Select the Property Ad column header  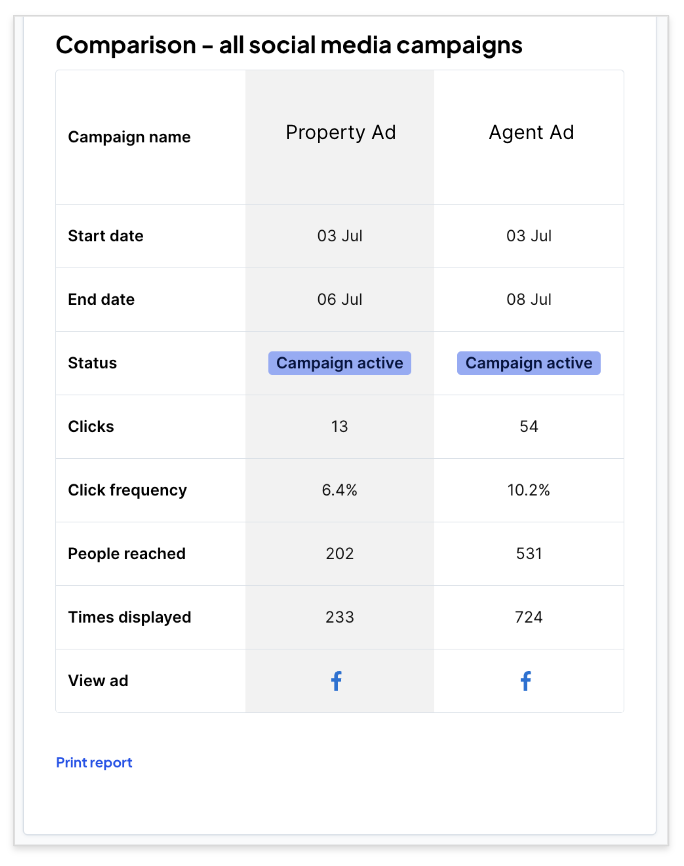point(340,133)
